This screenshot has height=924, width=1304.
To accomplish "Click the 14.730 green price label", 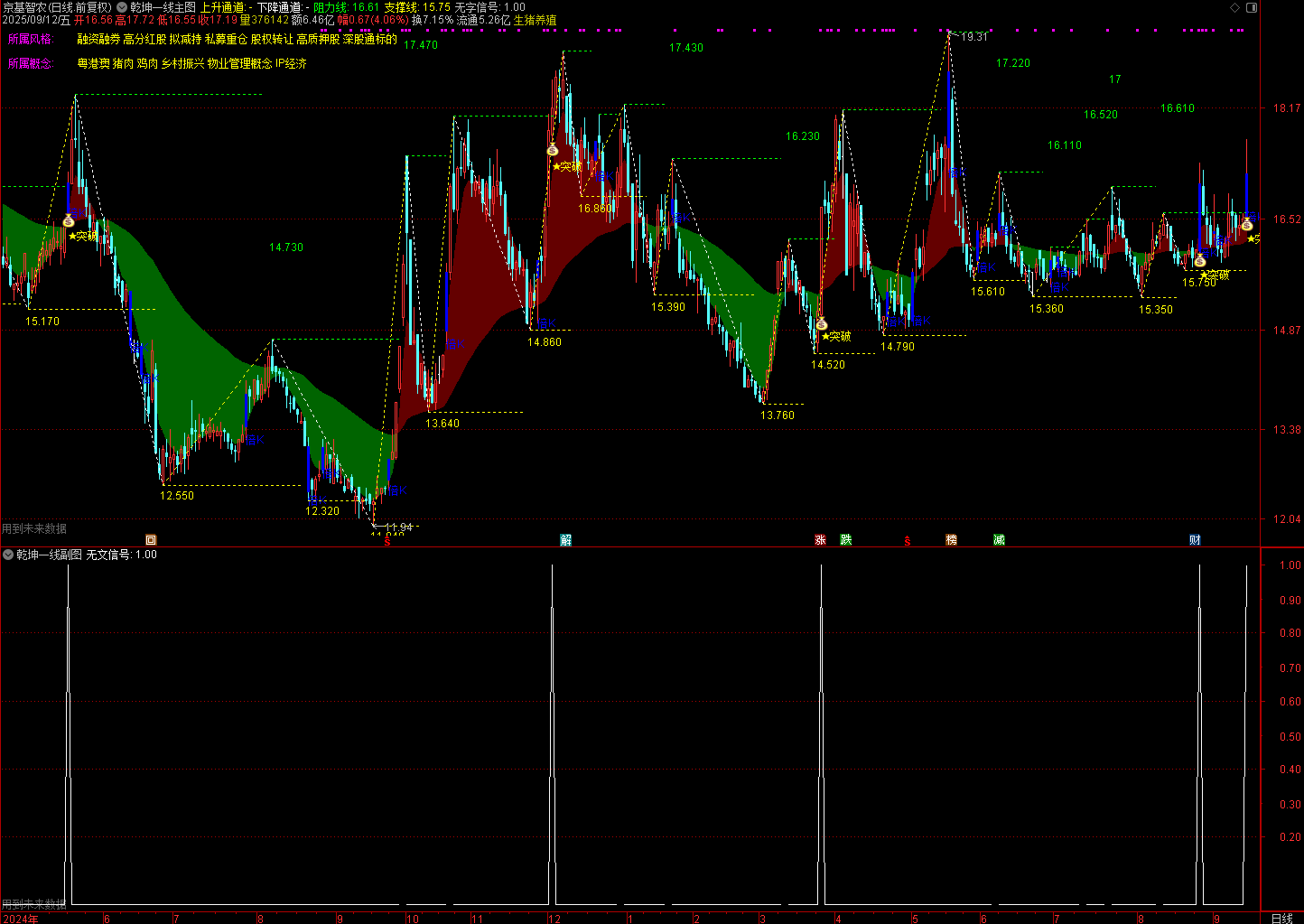I will click(286, 247).
